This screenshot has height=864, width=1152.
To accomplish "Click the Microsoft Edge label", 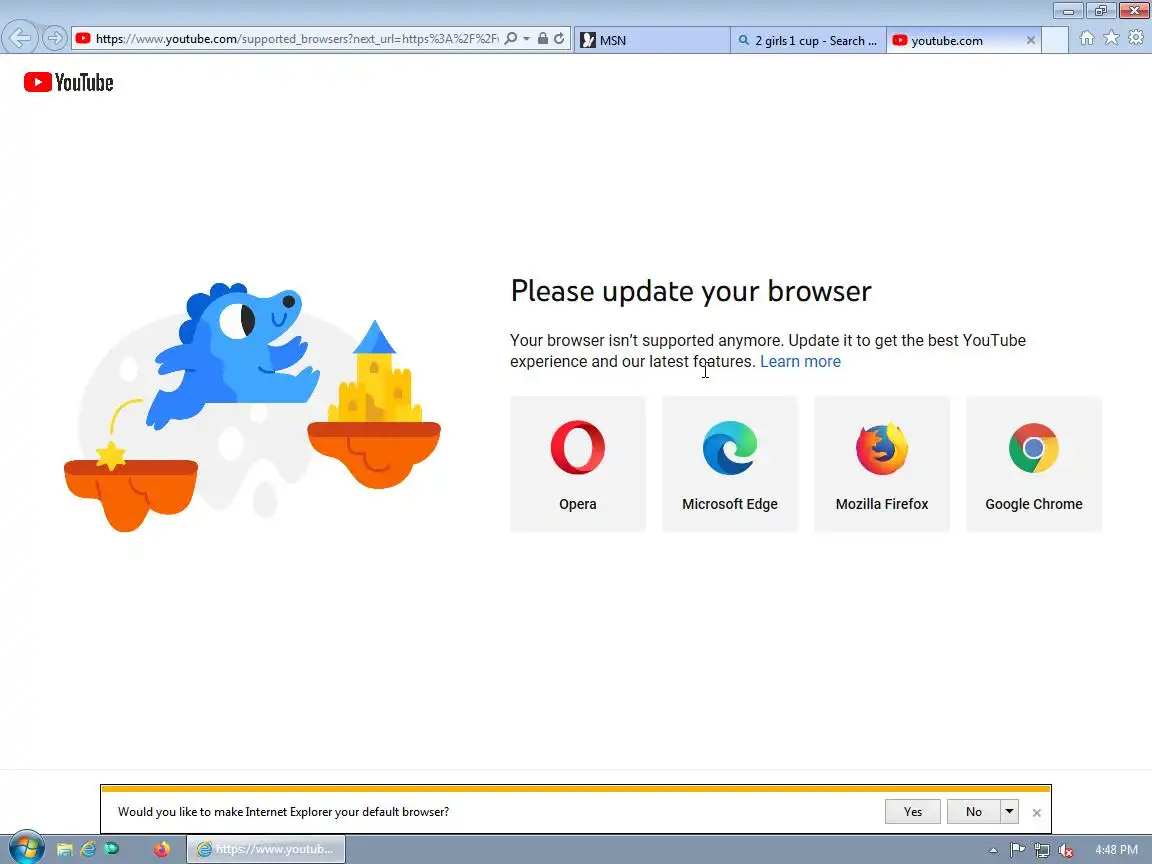I will [730, 504].
